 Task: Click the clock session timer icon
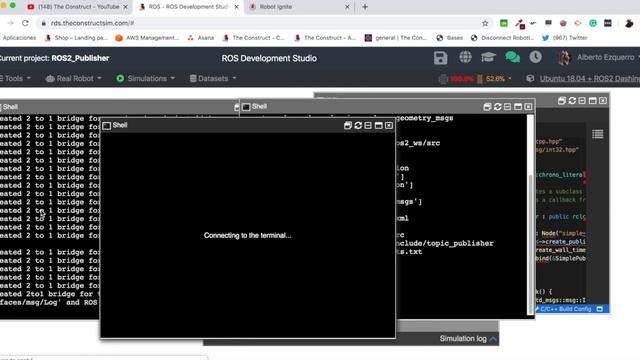coord(535,57)
